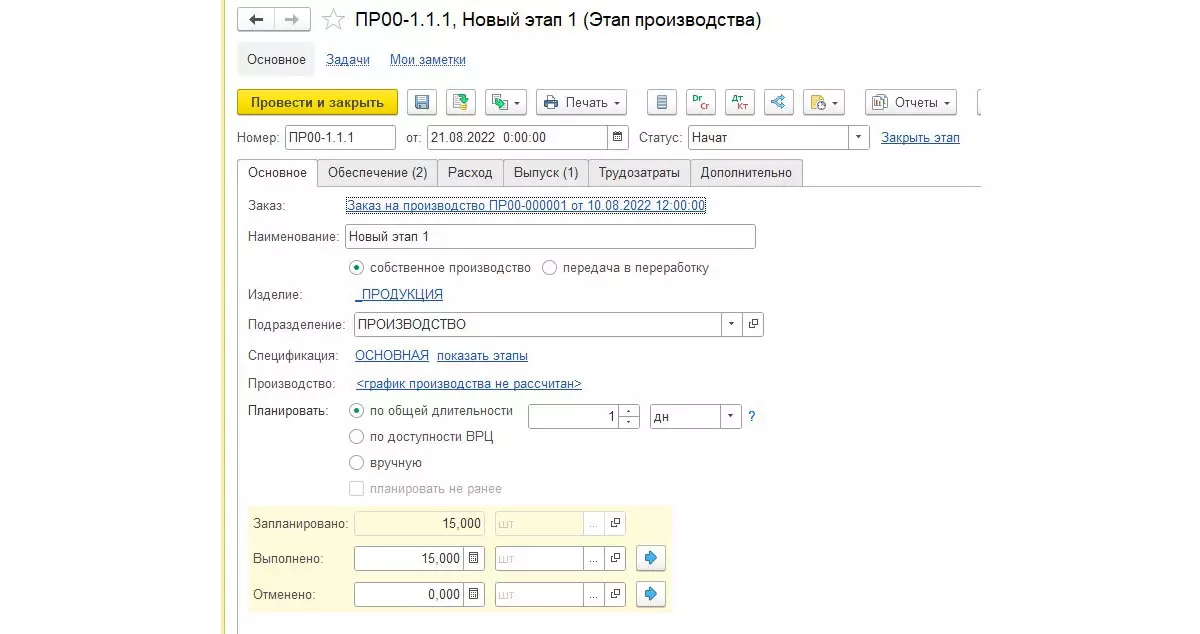Screen dimensions: 1200x634
Task: Open the Дт/Кт accounting entries icon
Action: (x=740, y=102)
